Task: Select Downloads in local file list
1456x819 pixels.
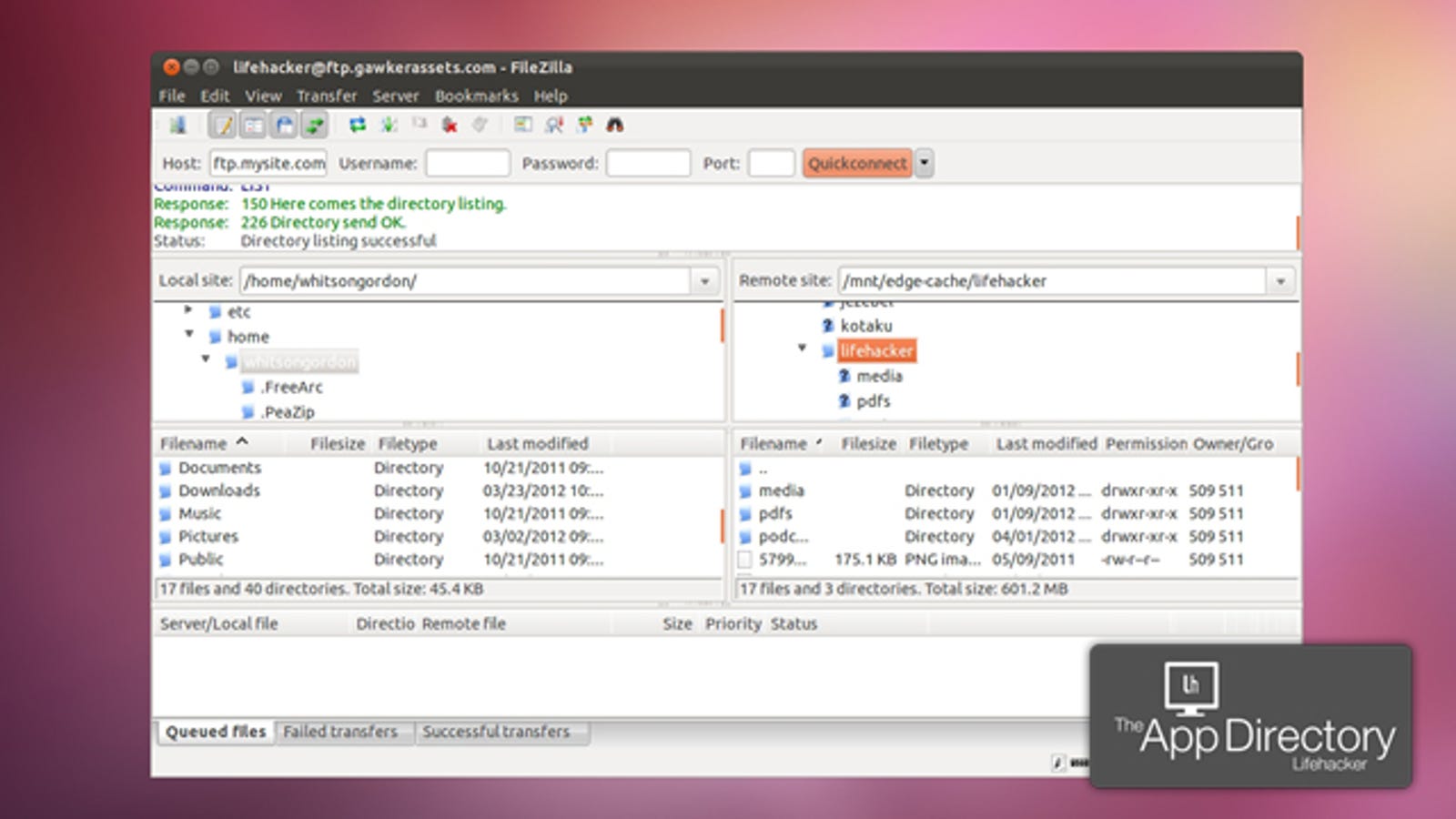Action: [x=218, y=490]
